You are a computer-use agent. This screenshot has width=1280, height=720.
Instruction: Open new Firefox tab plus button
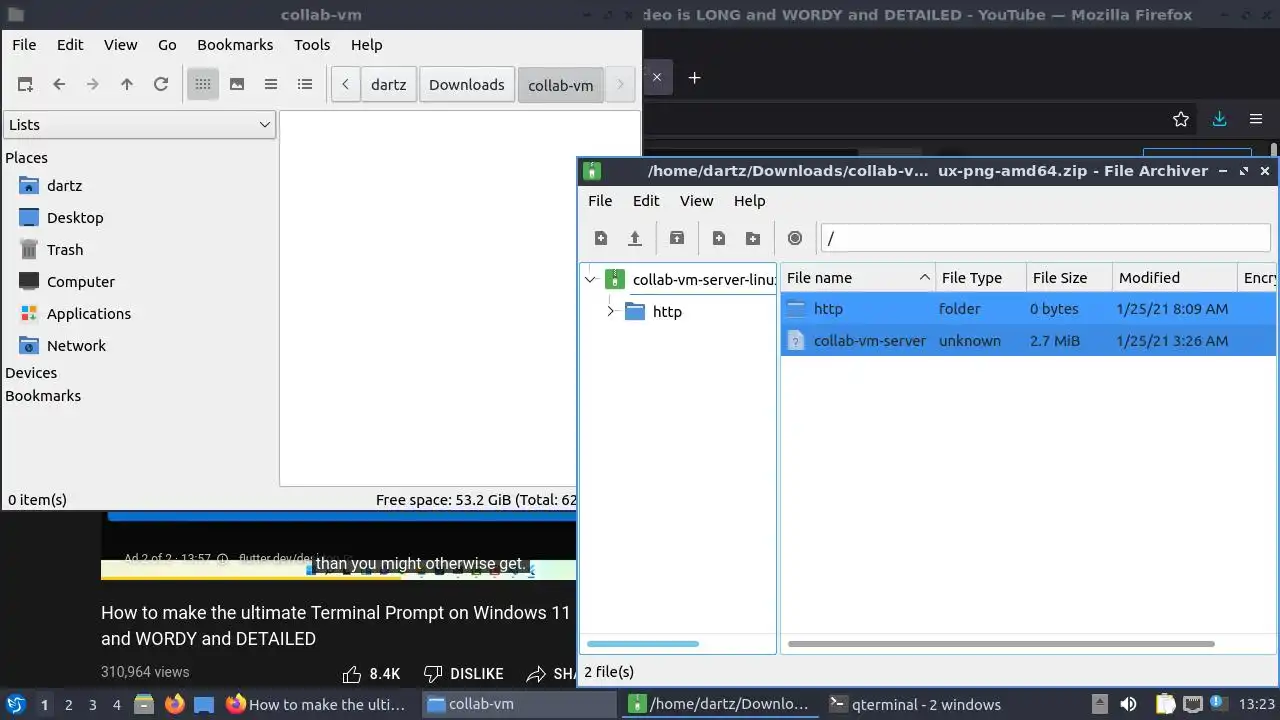(x=694, y=77)
